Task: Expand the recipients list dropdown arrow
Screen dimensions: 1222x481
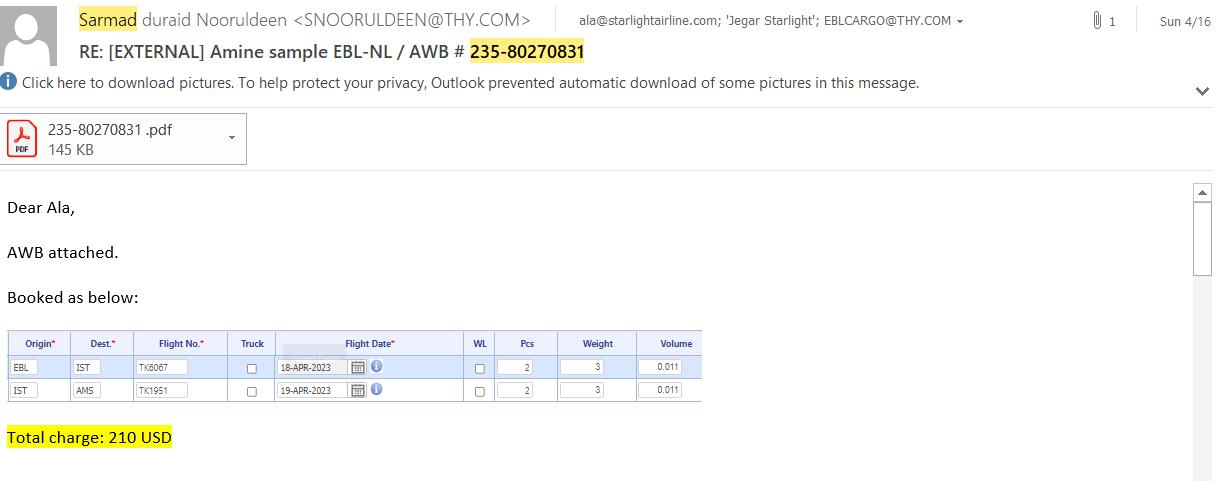Action: pyautogui.click(x=960, y=22)
